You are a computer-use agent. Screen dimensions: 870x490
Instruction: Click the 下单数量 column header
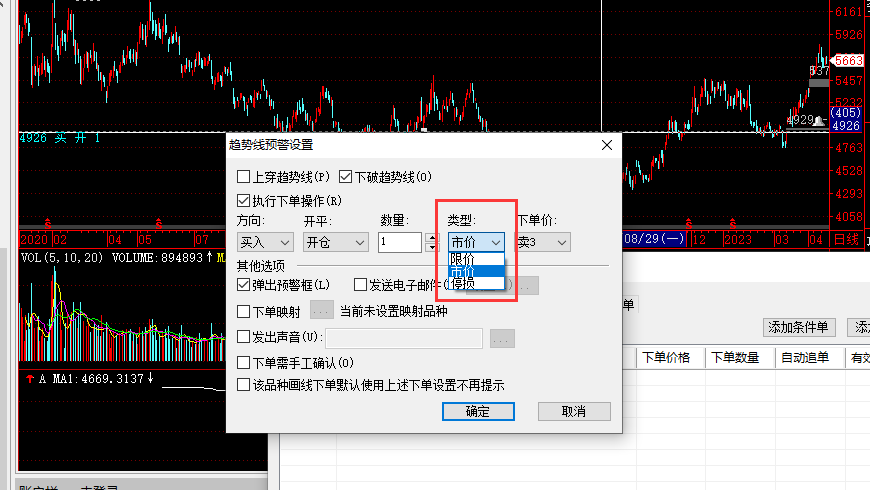tap(735, 358)
